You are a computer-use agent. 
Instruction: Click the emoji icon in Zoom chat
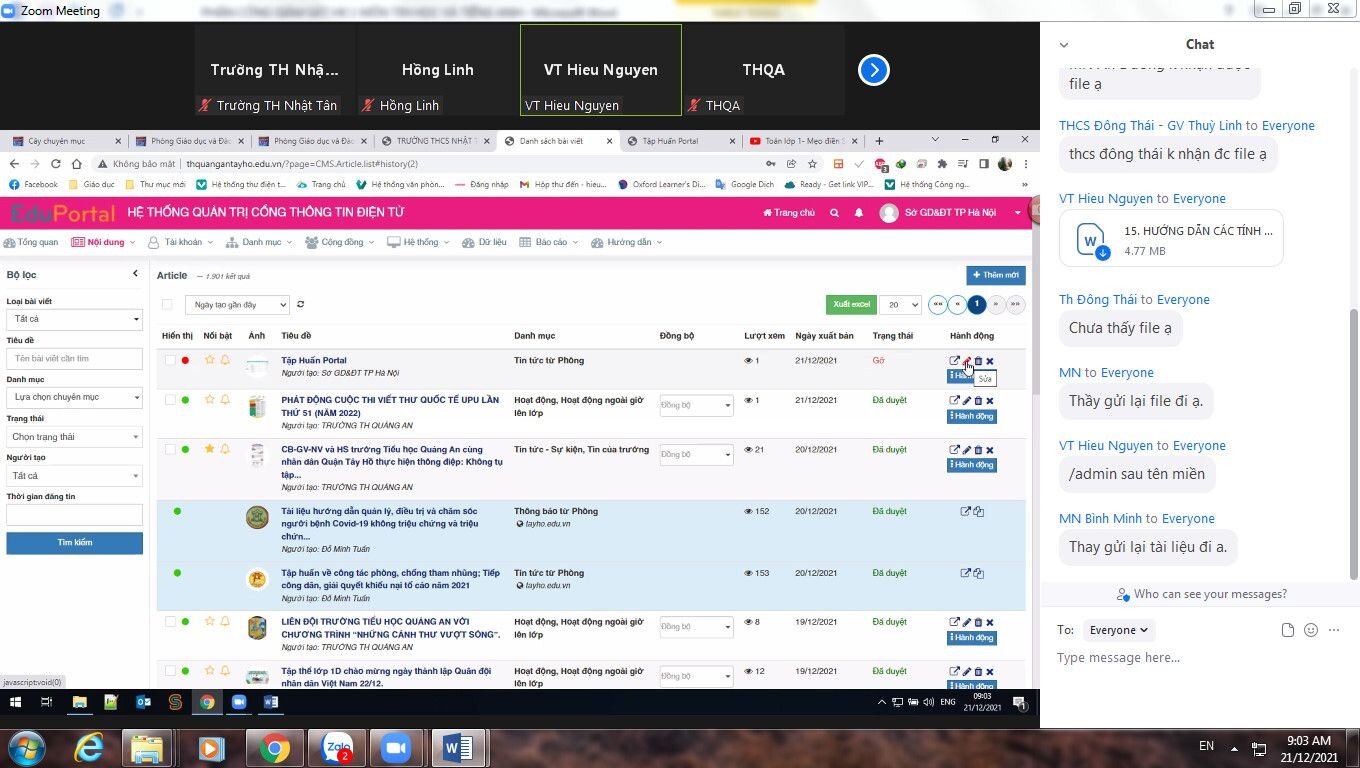click(x=1310, y=630)
